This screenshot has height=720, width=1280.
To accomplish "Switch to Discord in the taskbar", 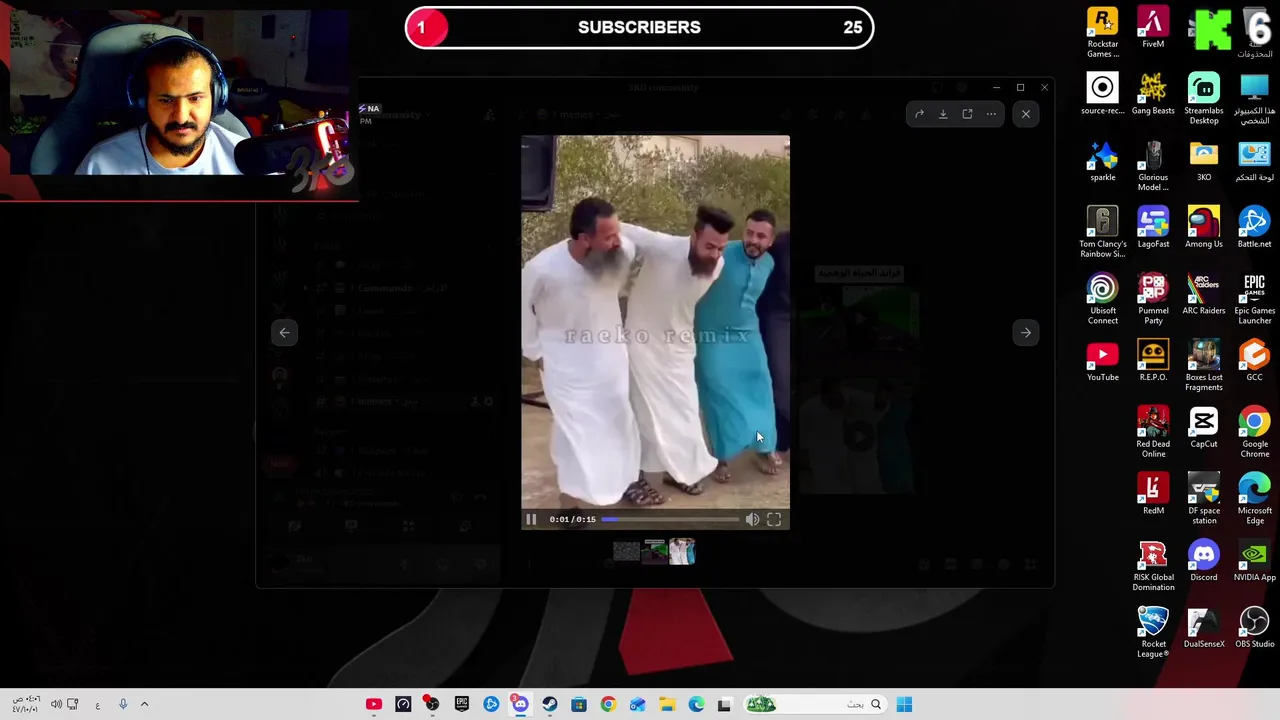I will [x=520, y=704].
